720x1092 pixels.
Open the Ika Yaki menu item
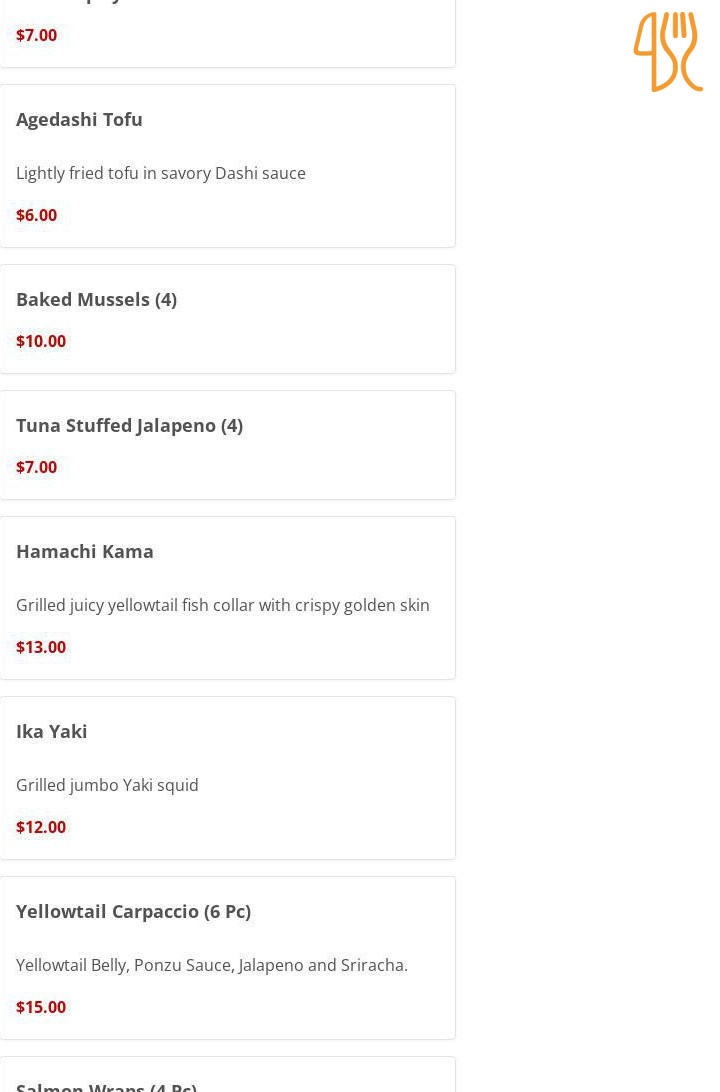tap(52, 732)
